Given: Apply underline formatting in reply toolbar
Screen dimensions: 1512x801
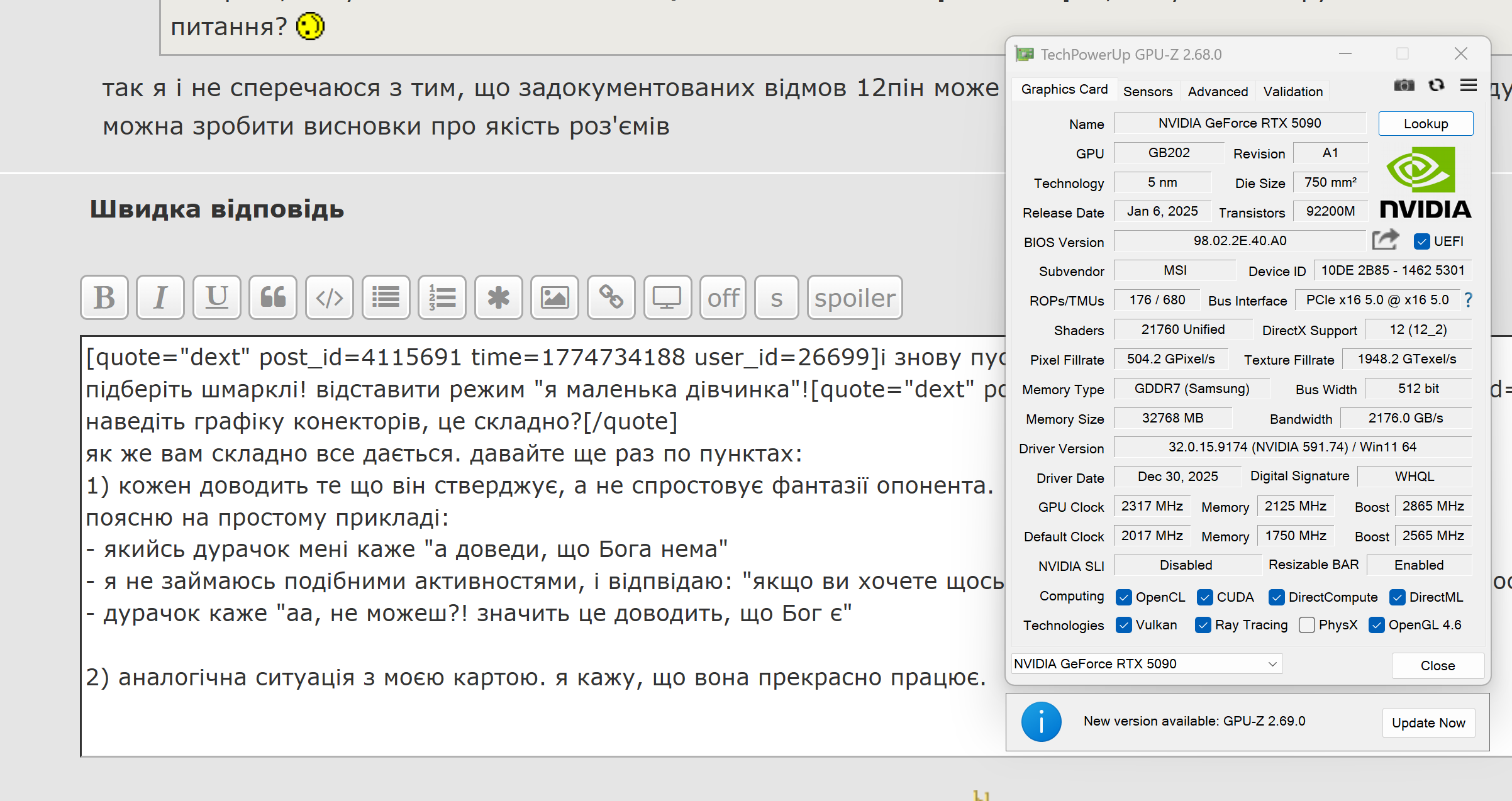Looking at the screenshot, I should point(217,297).
